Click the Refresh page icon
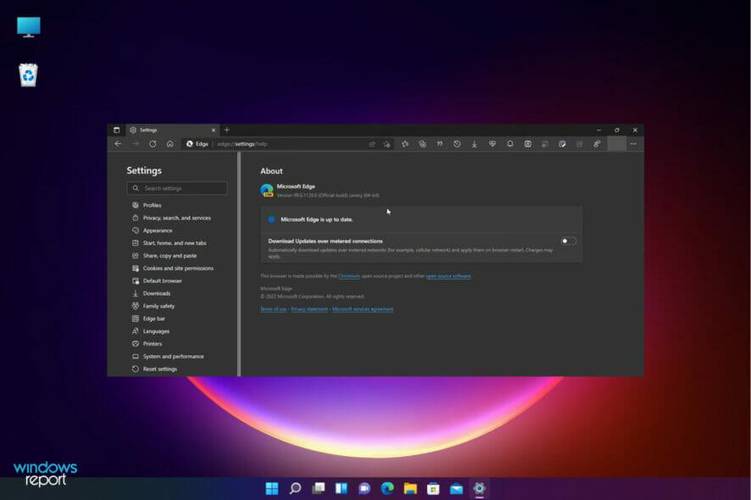 coord(153,144)
